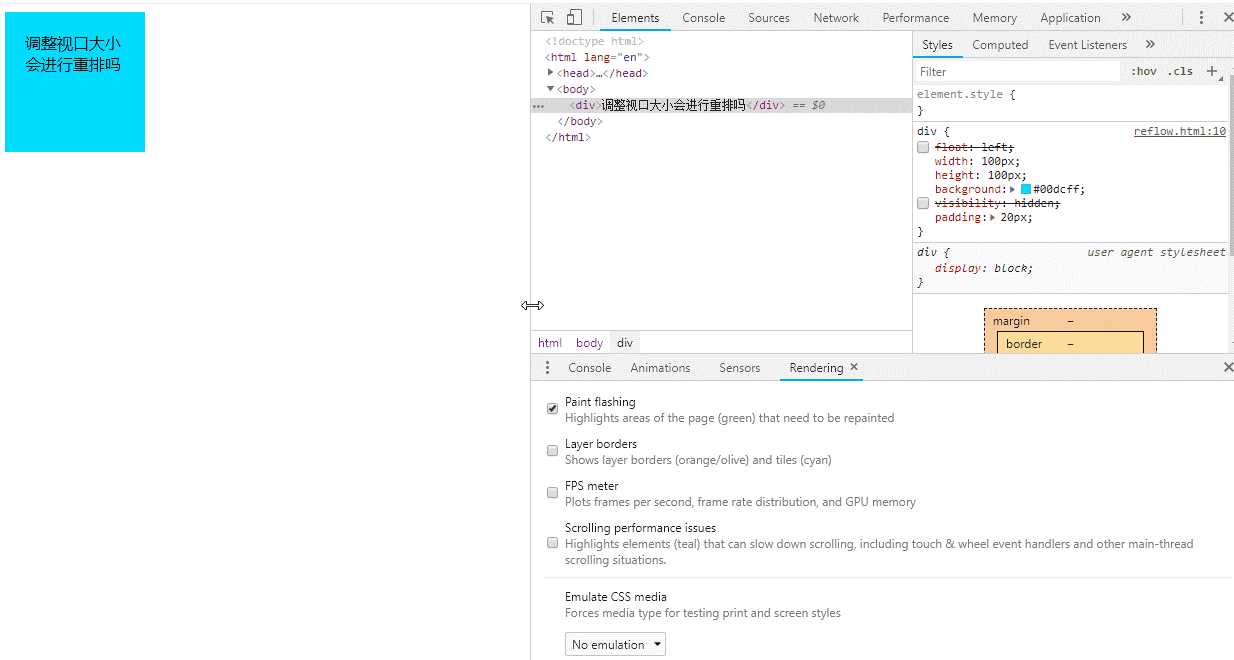Image resolution: width=1234 pixels, height=660 pixels.
Task: Select the closing </html> tag row
Action: coord(568,137)
